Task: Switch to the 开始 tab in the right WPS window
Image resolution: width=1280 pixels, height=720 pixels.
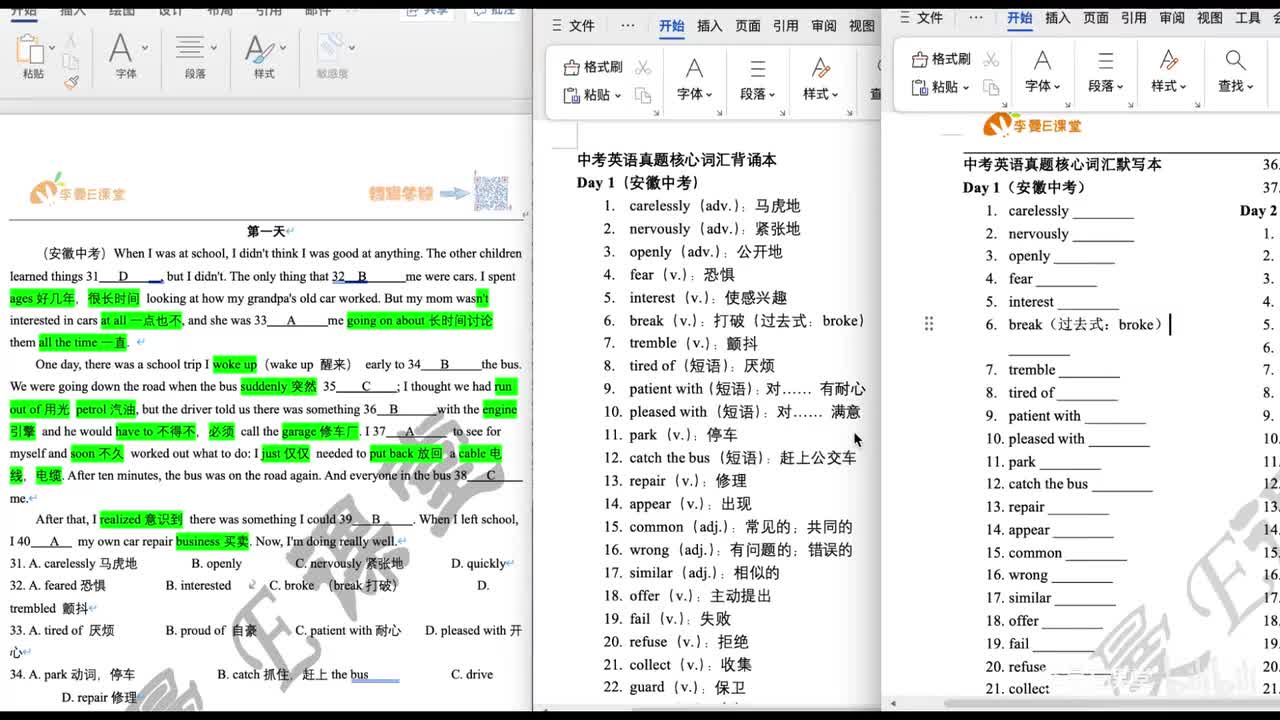Action: pos(1020,18)
